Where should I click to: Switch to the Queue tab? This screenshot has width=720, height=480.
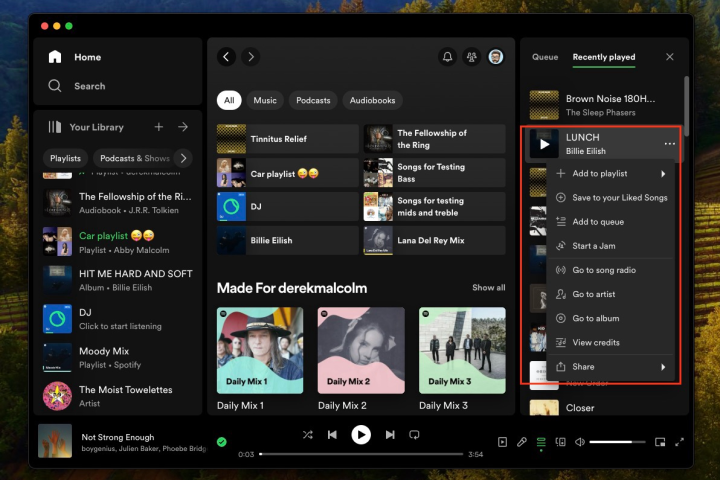pyautogui.click(x=545, y=57)
